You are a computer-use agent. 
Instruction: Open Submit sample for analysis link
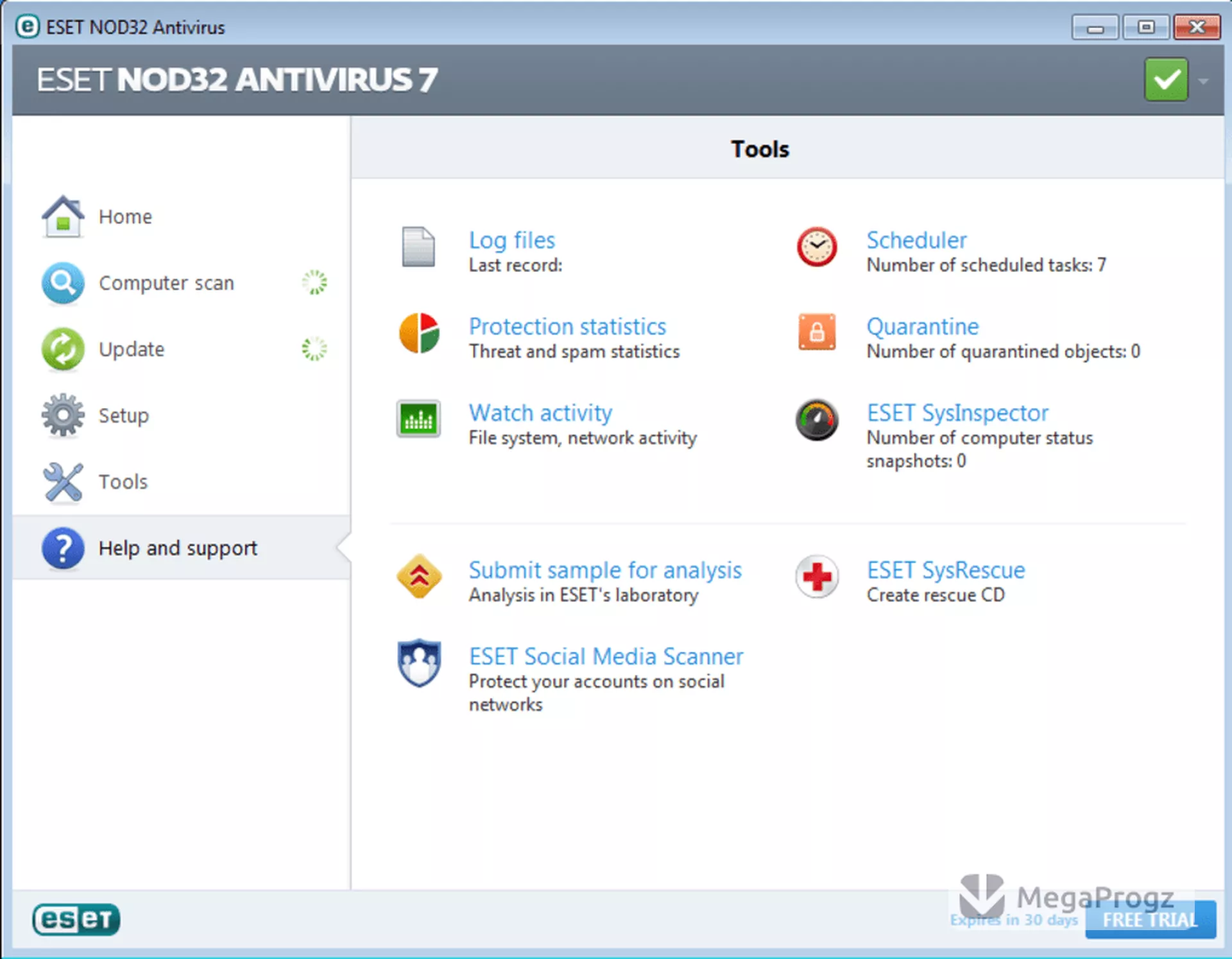[x=605, y=570]
